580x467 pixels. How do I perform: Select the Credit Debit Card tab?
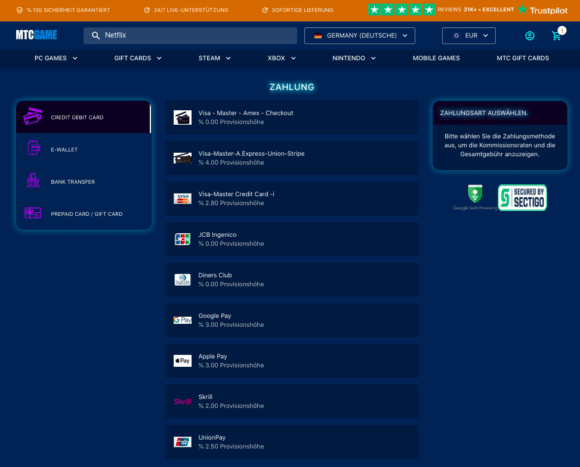[84, 117]
